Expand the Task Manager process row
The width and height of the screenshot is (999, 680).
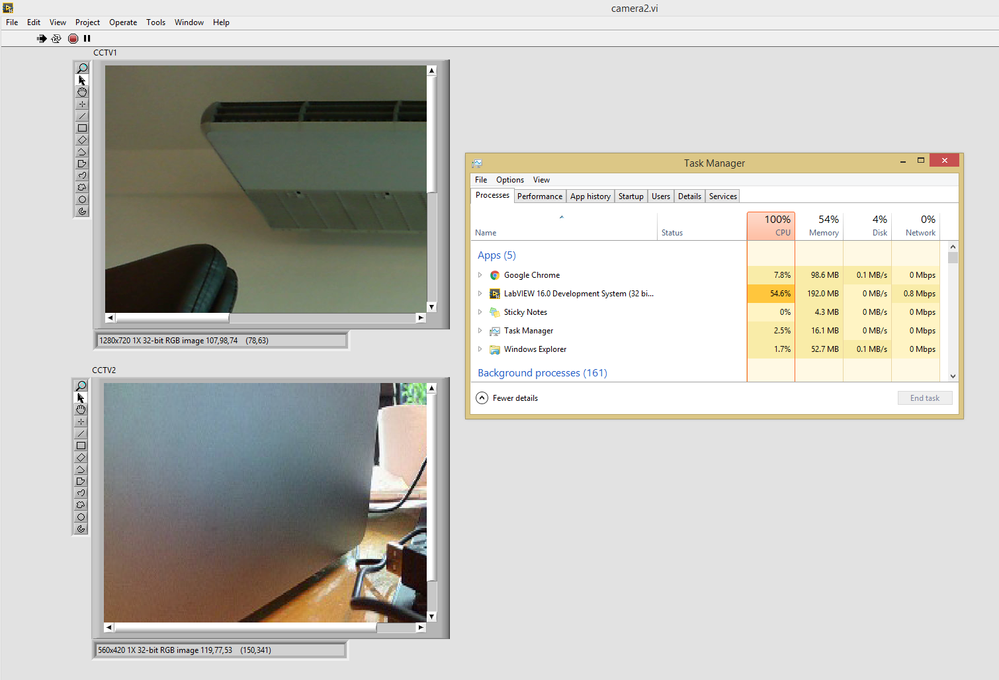point(480,331)
